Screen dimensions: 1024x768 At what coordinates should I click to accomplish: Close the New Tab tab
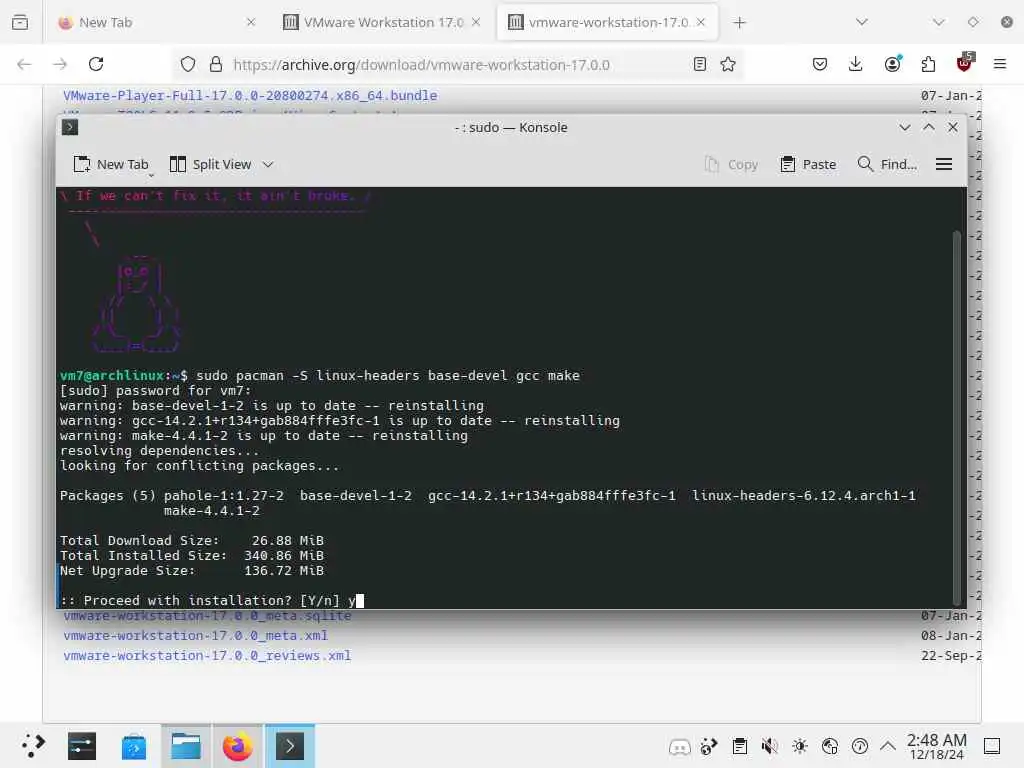click(x=251, y=22)
